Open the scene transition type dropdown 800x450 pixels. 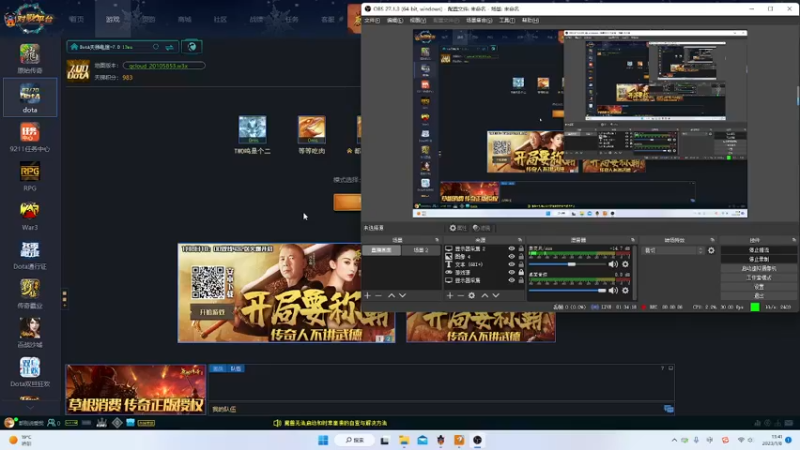pos(673,251)
